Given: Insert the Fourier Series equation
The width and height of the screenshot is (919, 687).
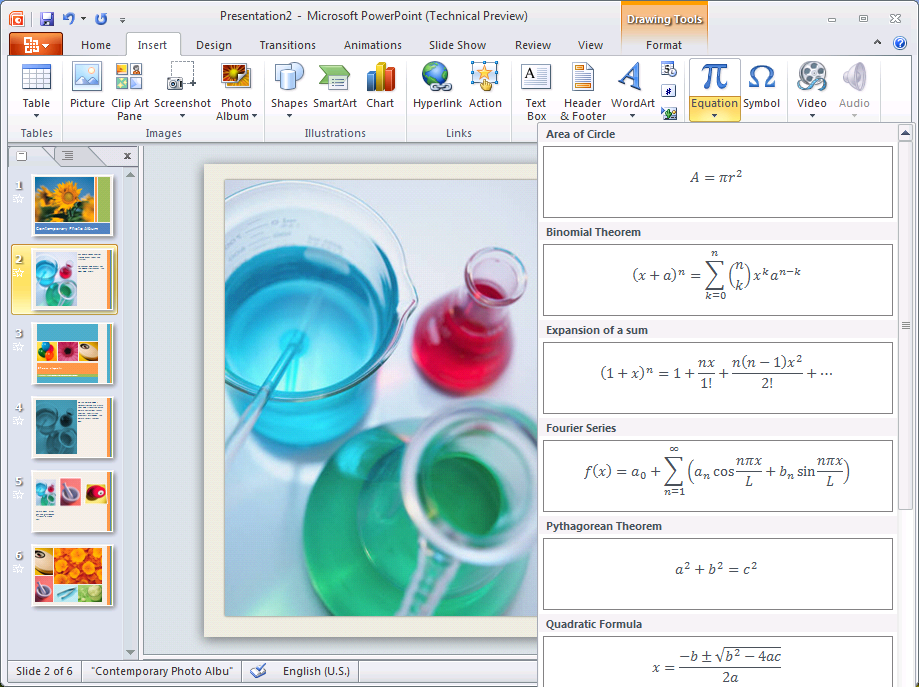Looking at the screenshot, I should click(717, 475).
